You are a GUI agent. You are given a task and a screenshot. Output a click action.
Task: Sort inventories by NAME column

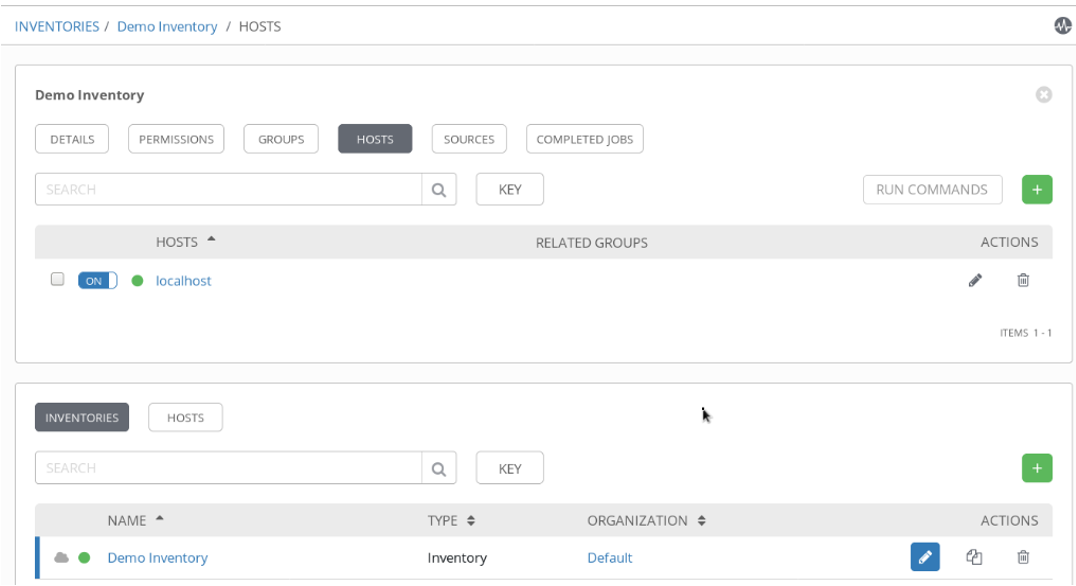pyautogui.click(x=135, y=520)
